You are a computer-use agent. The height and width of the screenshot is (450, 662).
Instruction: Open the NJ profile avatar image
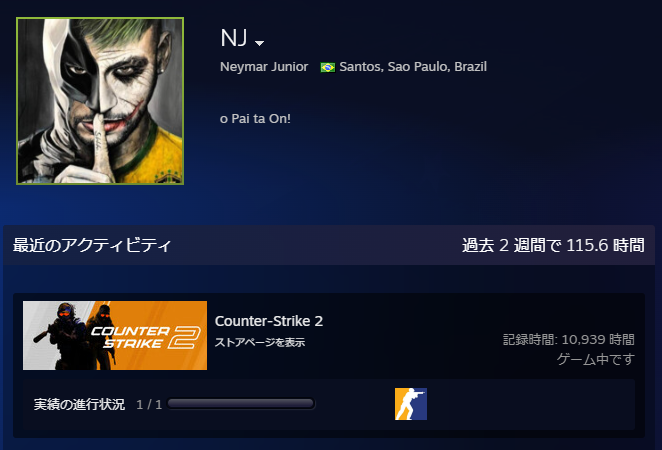tap(100, 101)
